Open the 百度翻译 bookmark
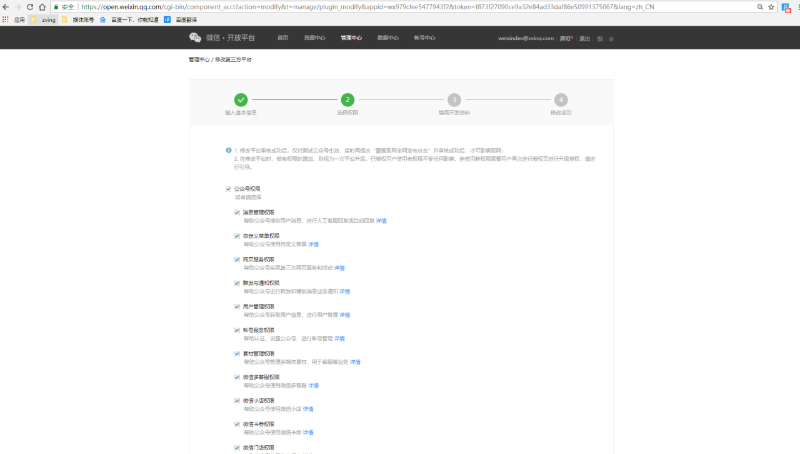Viewport: 800px width, 454px height. 181,19
